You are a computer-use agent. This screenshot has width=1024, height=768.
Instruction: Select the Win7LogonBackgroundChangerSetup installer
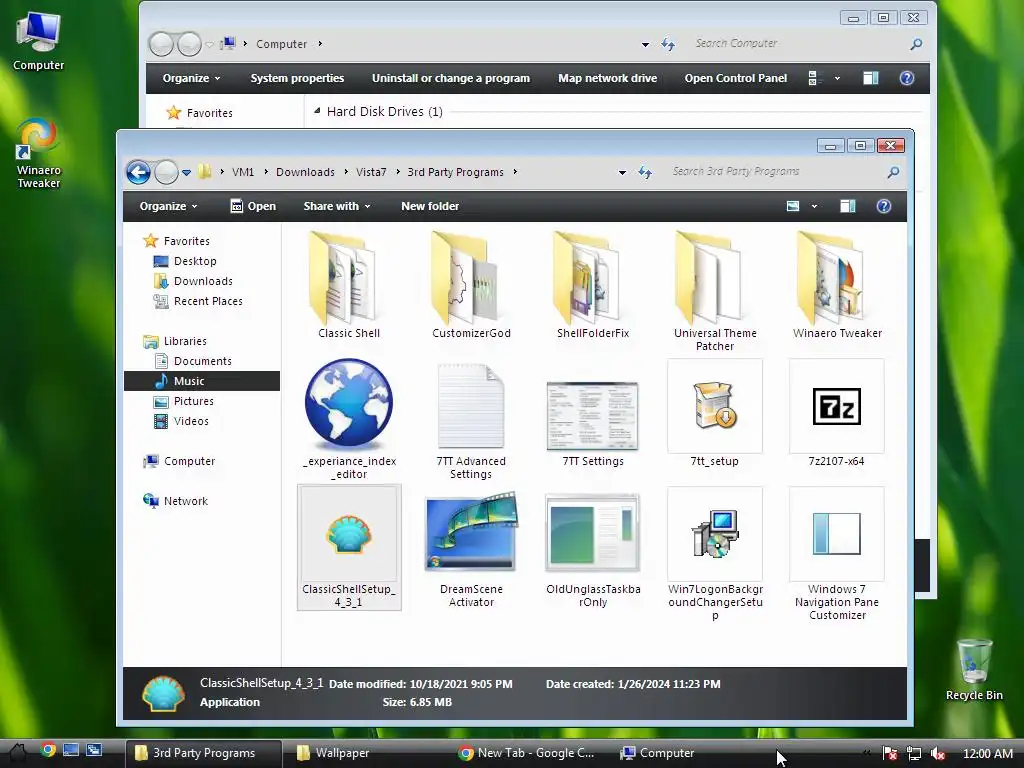pyautogui.click(x=715, y=554)
